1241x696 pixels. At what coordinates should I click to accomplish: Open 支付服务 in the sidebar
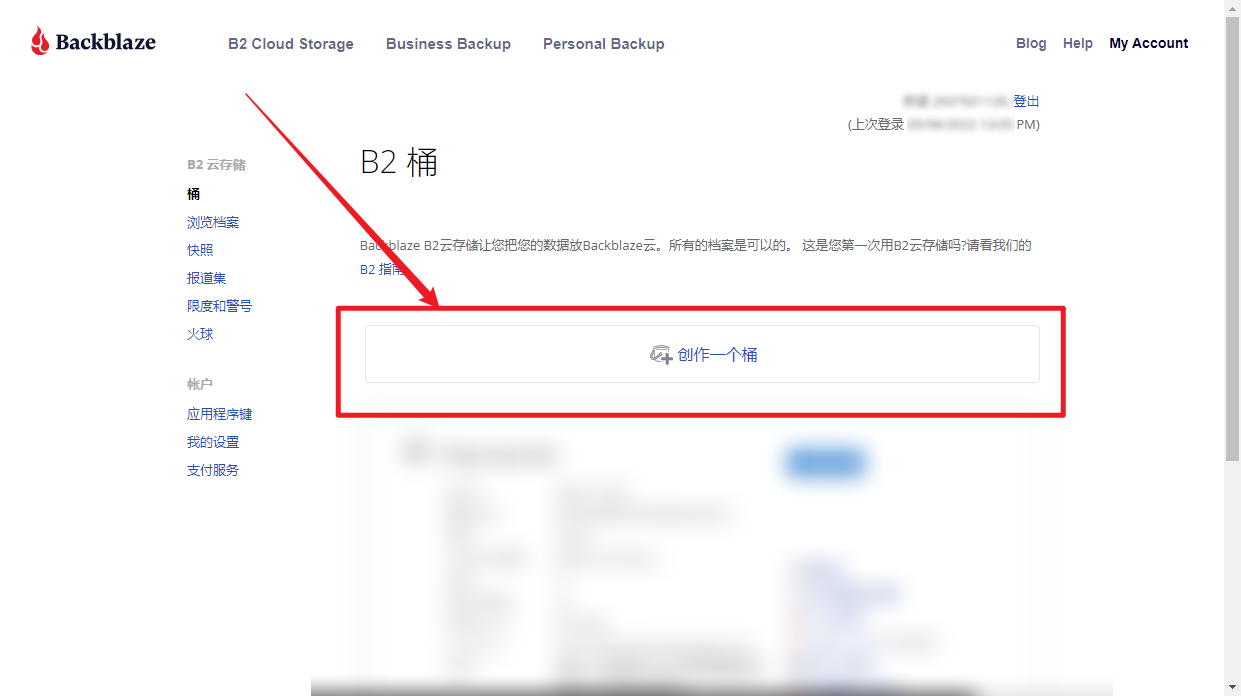click(213, 470)
